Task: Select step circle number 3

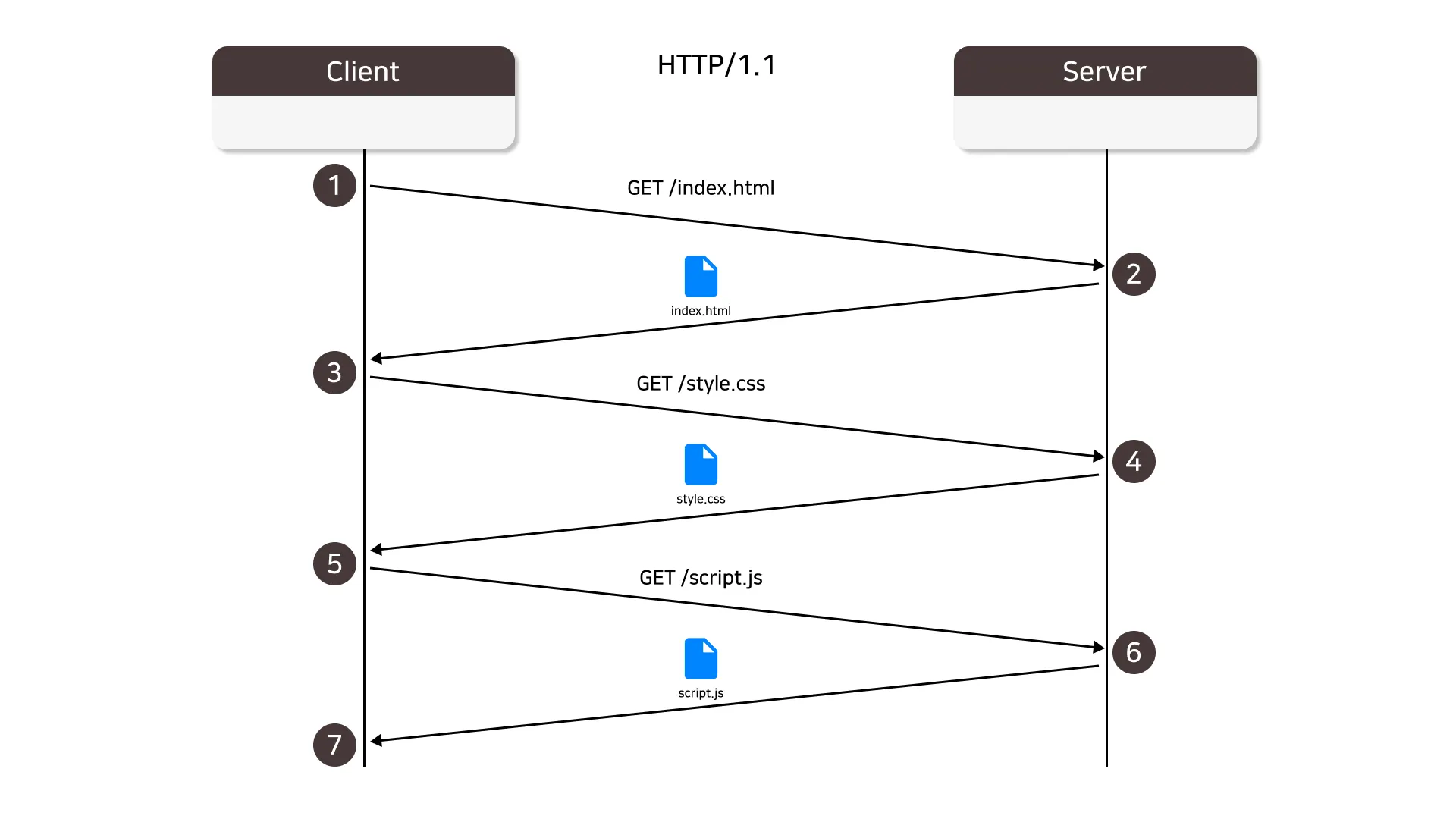Action: [x=334, y=372]
